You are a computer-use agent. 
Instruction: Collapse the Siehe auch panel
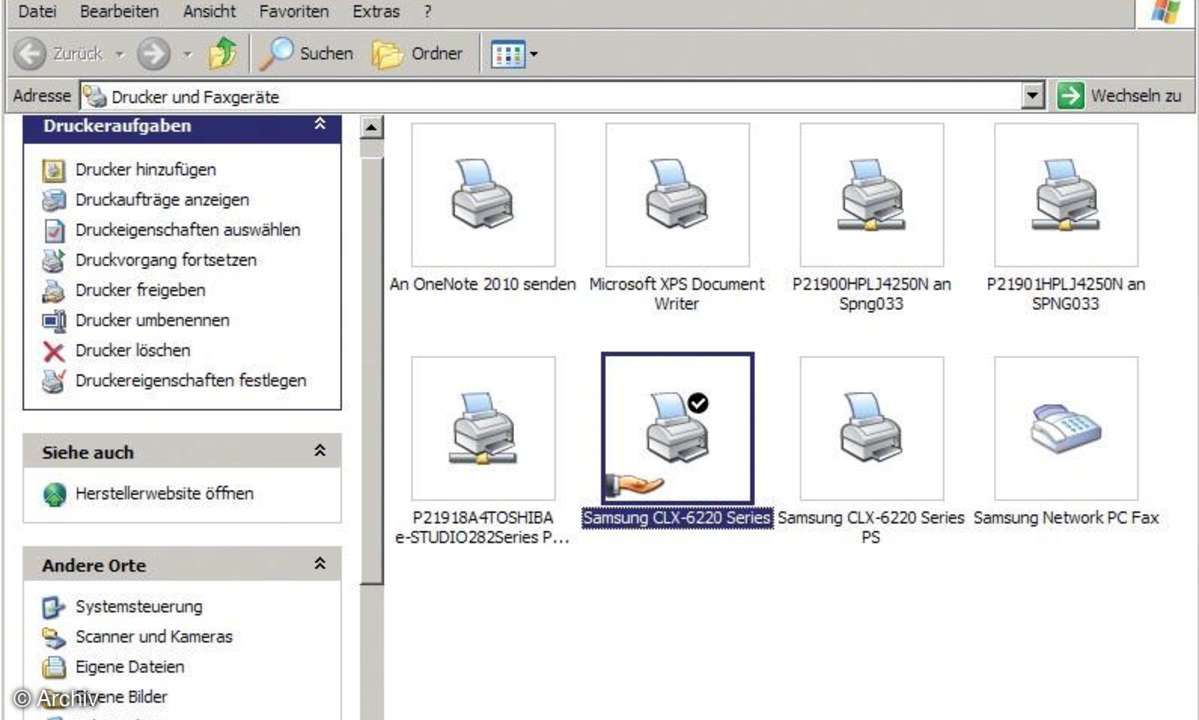coord(320,451)
